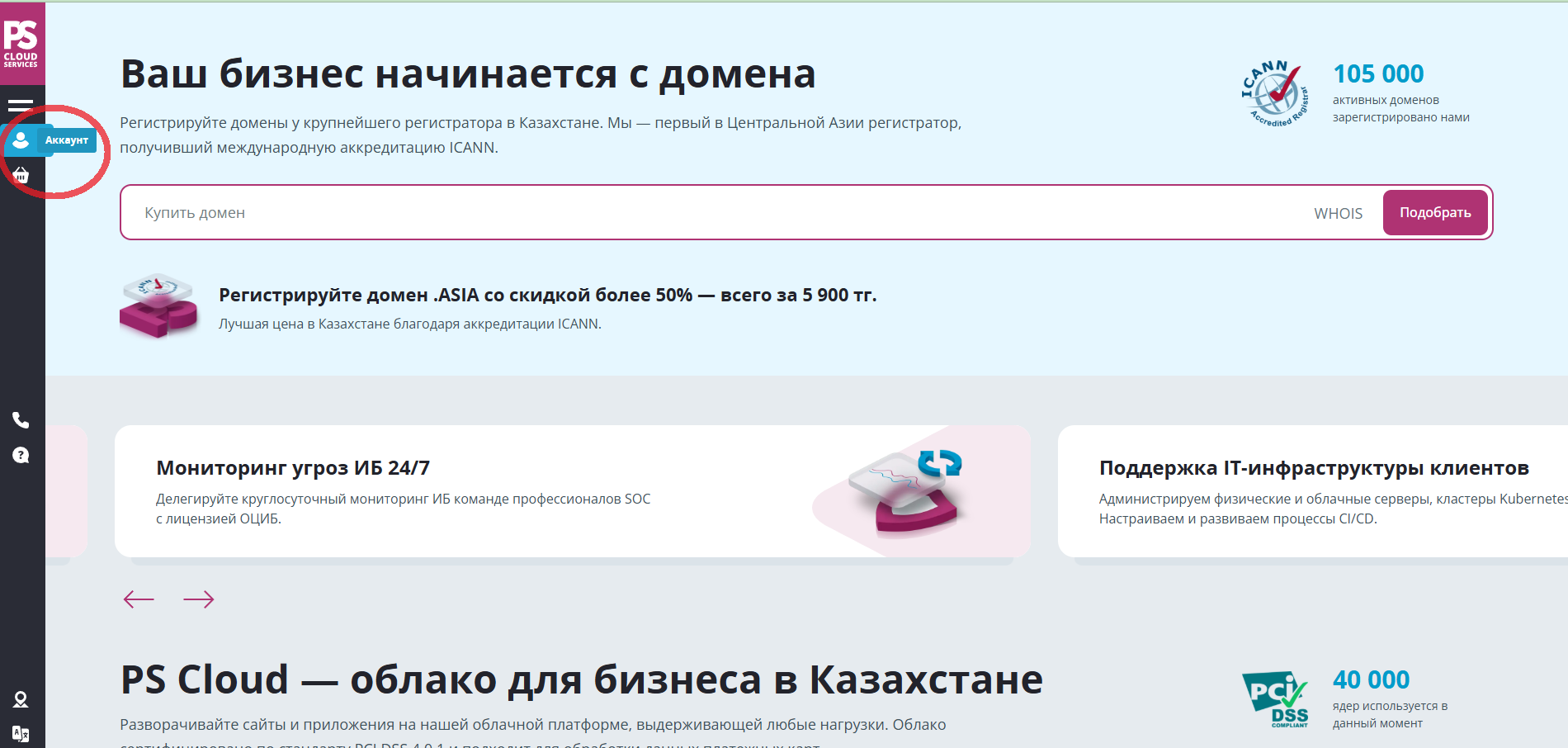Open the .ASIA domain discount promotion headline
This screenshot has width=1568, height=748.
(547, 296)
